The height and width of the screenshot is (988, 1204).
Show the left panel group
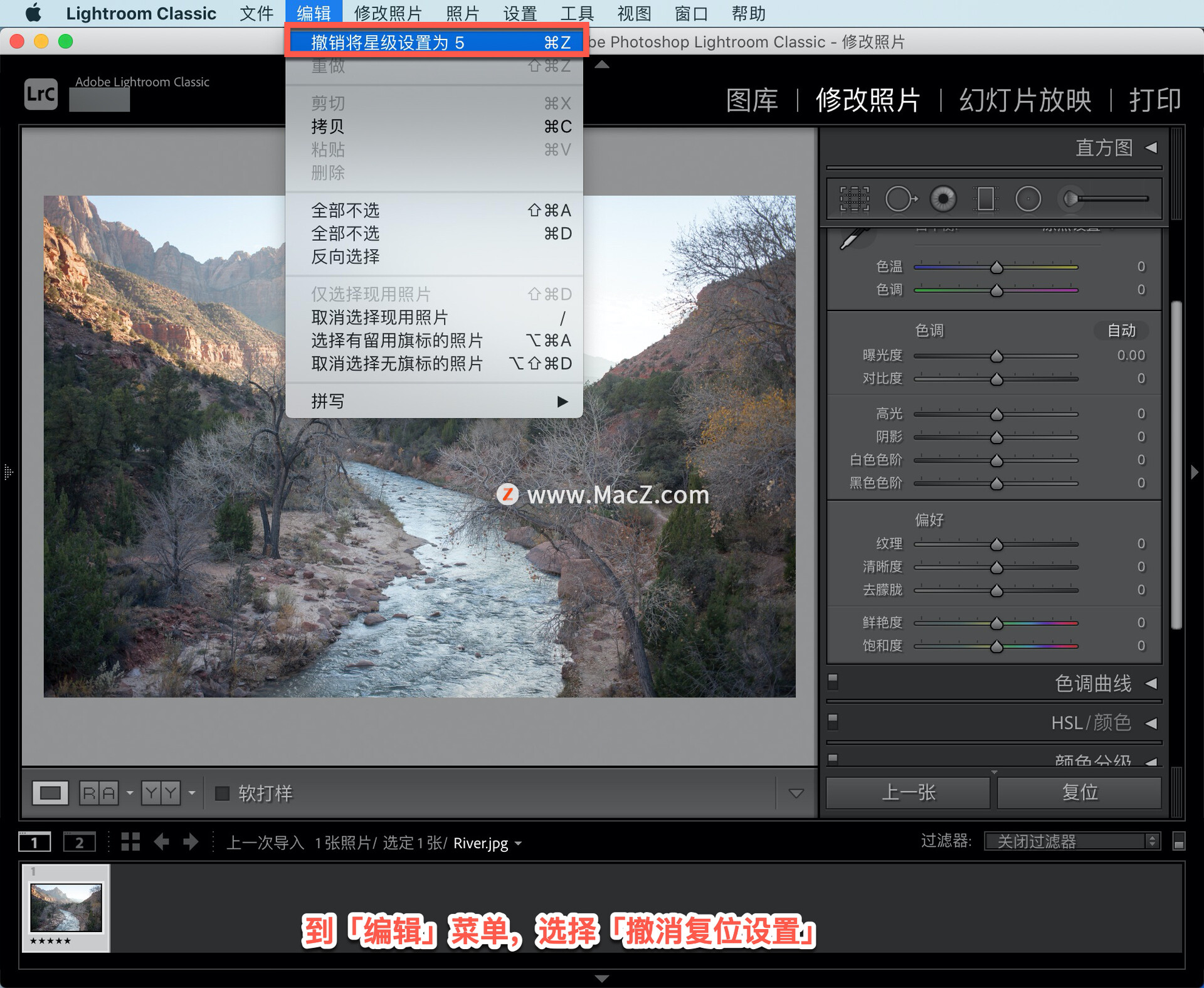point(8,472)
